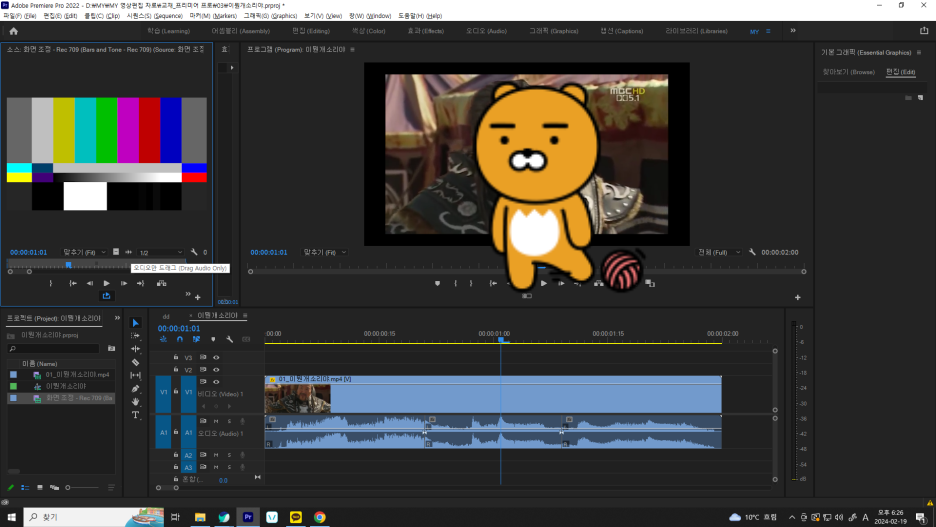The height and width of the screenshot is (527, 936).
Task: Open Program monitor panel menu
Action: click(352, 50)
